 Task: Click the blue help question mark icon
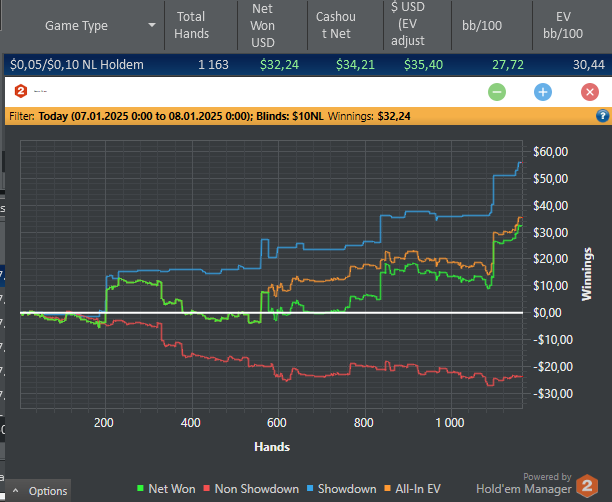click(x=602, y=116)
